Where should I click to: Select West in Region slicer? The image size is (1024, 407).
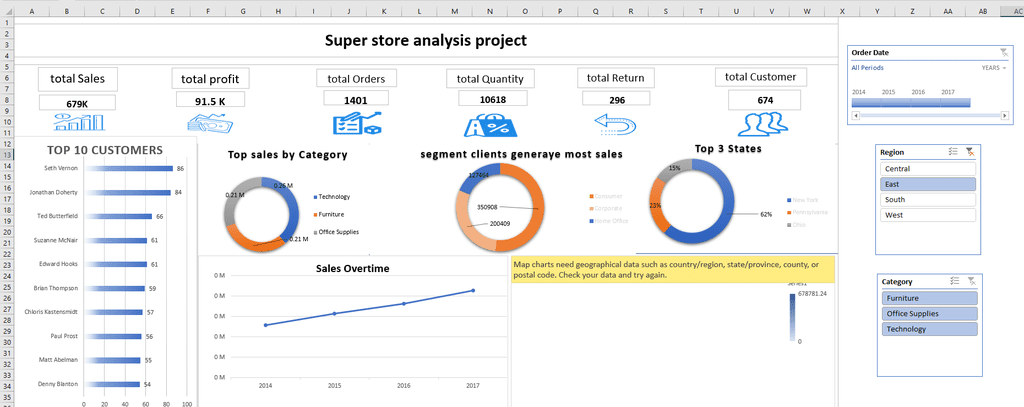(928, 215)
